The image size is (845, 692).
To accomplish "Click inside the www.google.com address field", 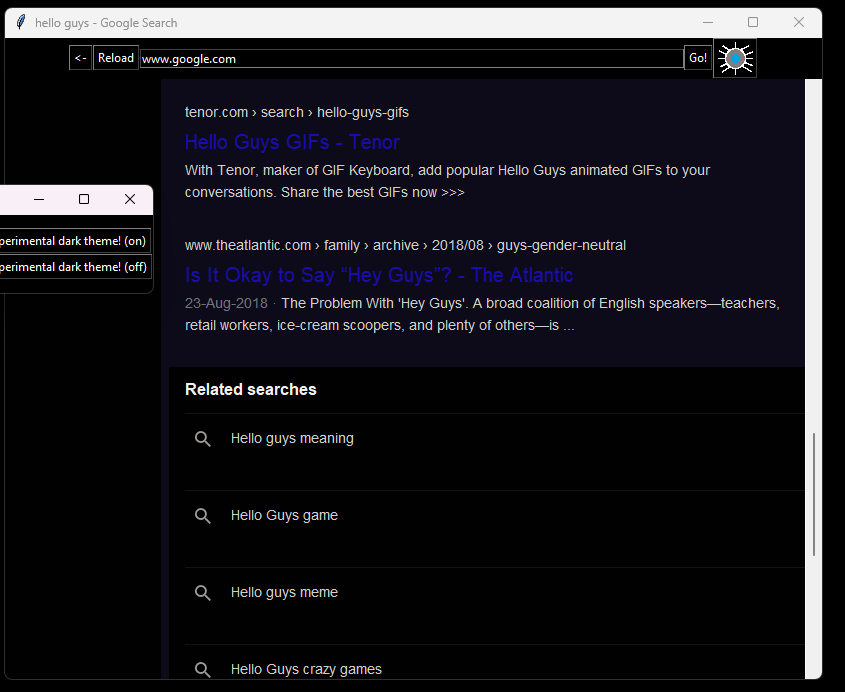I will point(410,58).
